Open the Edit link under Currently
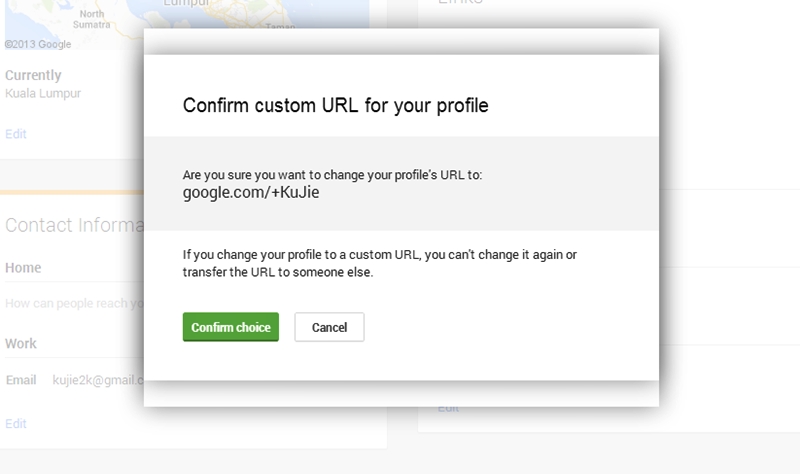Viewport: 800px width, 474px height. [16, 134]
